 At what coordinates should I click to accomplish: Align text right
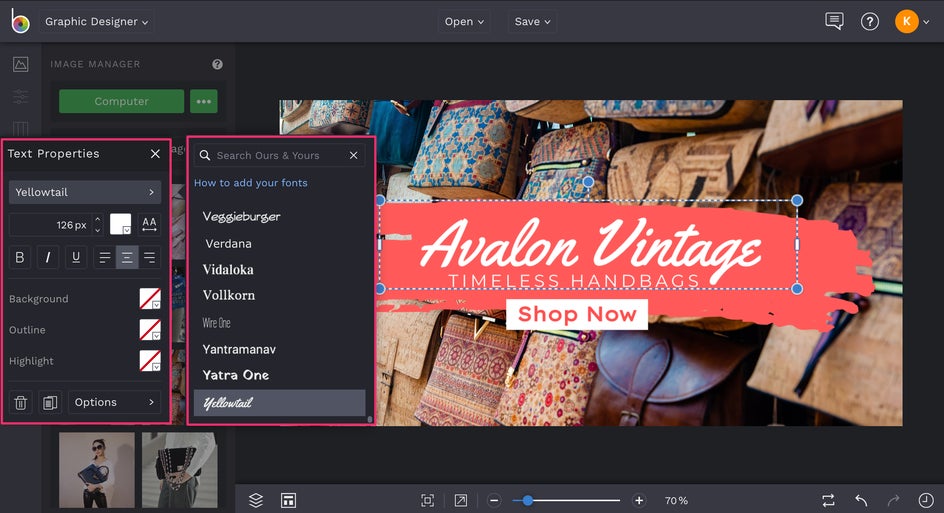(x=149, y=257)
